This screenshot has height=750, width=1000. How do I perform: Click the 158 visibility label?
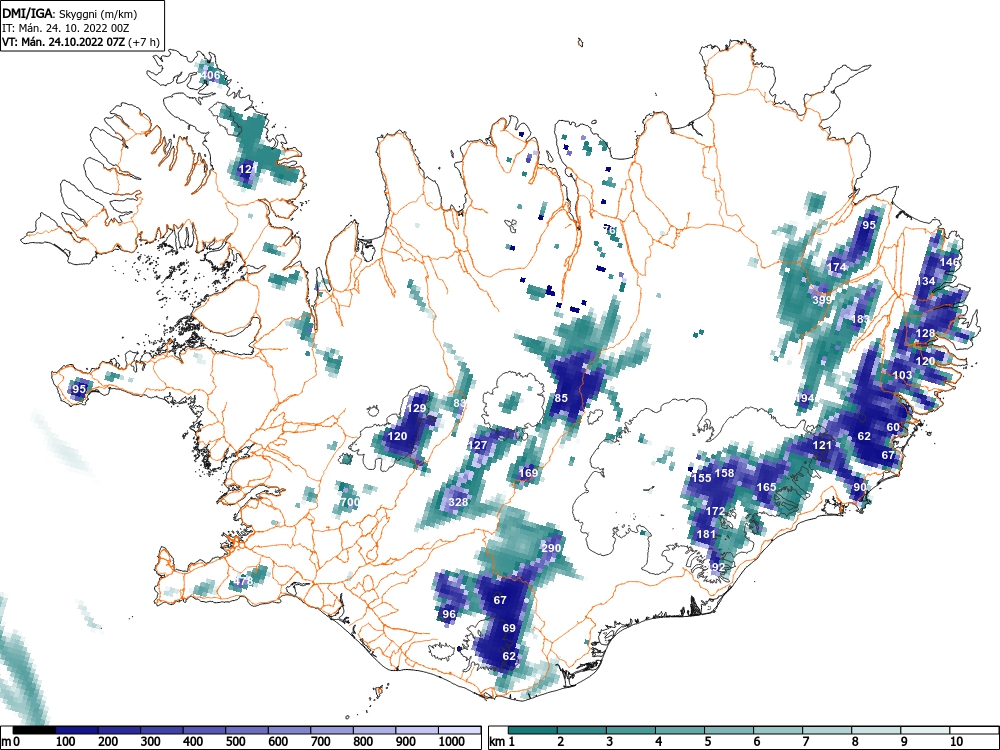tap(724, 473)
